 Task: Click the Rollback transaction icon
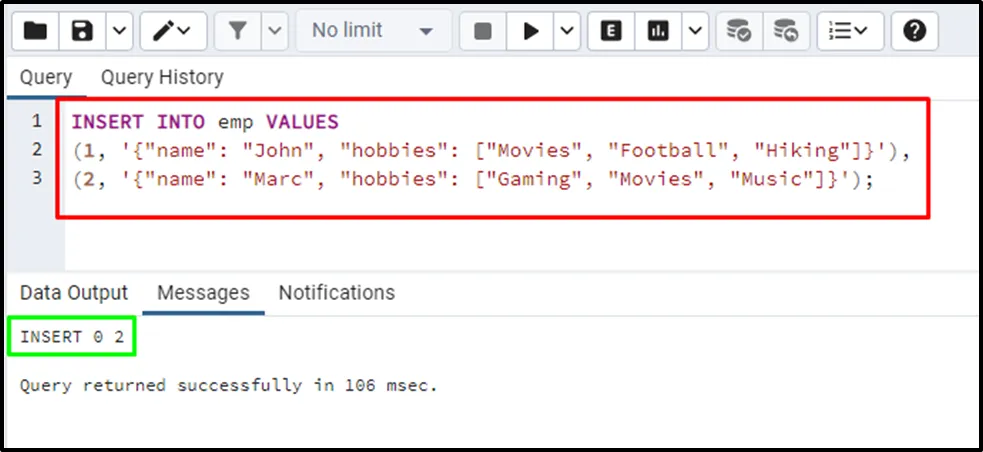point(787,31)
